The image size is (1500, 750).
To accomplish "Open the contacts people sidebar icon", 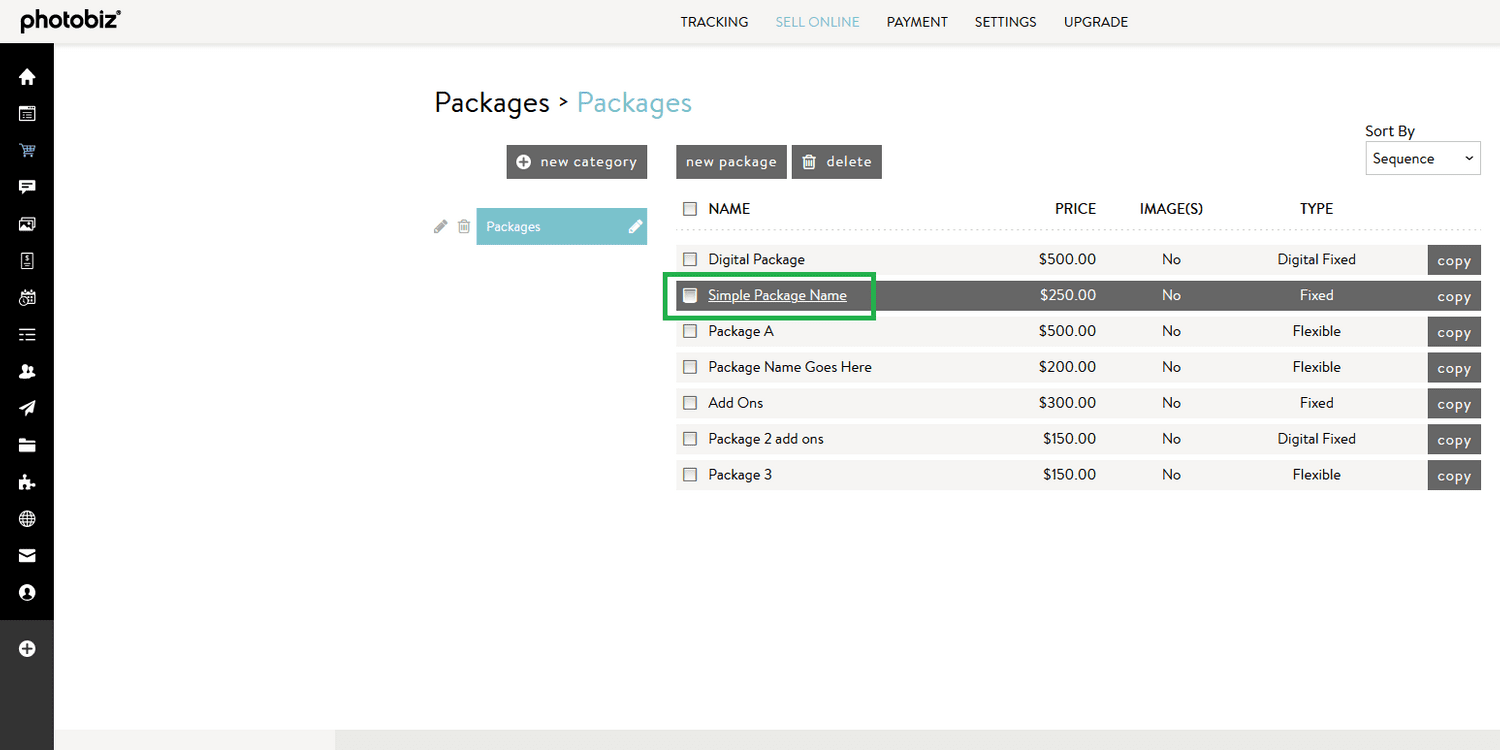I will (27, 371).
